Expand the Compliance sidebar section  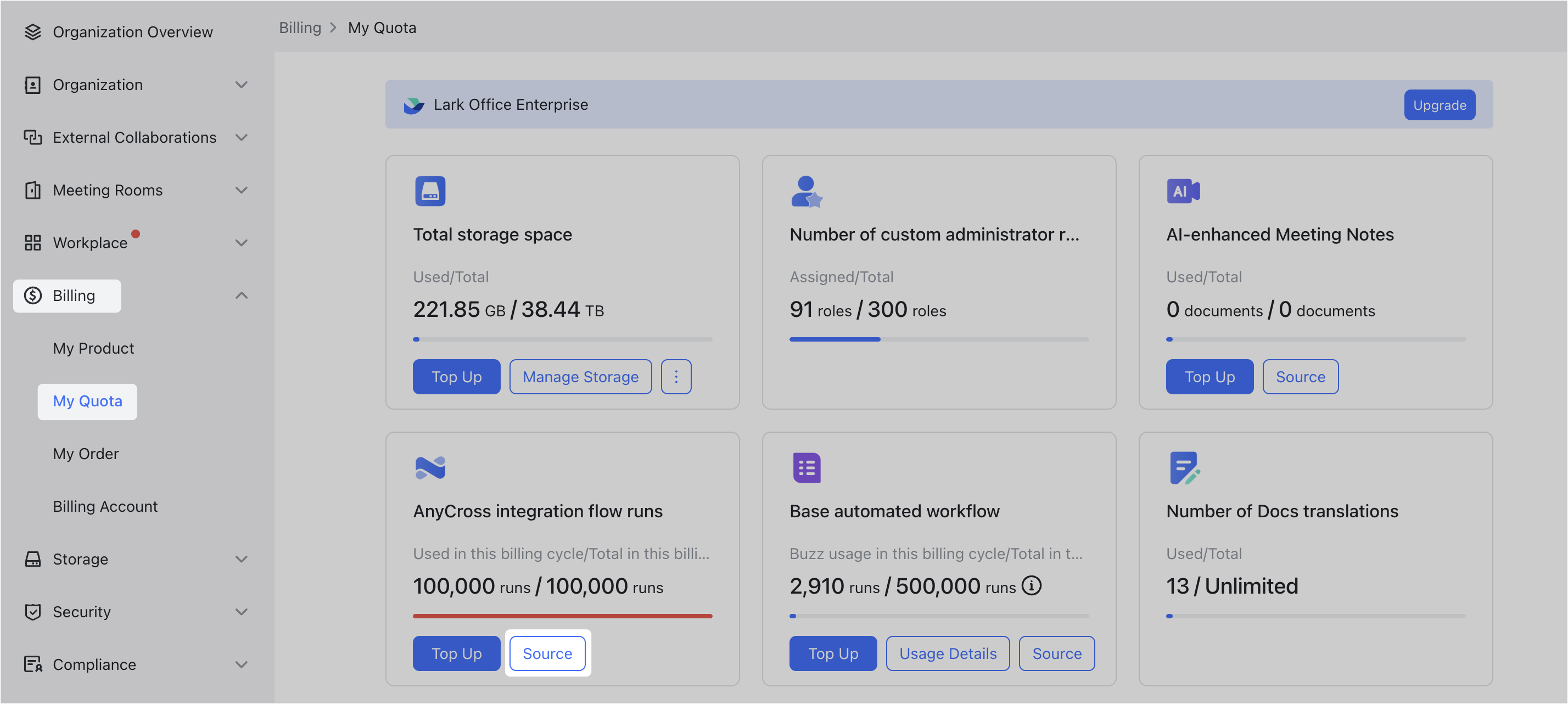(x=242, y=664)
